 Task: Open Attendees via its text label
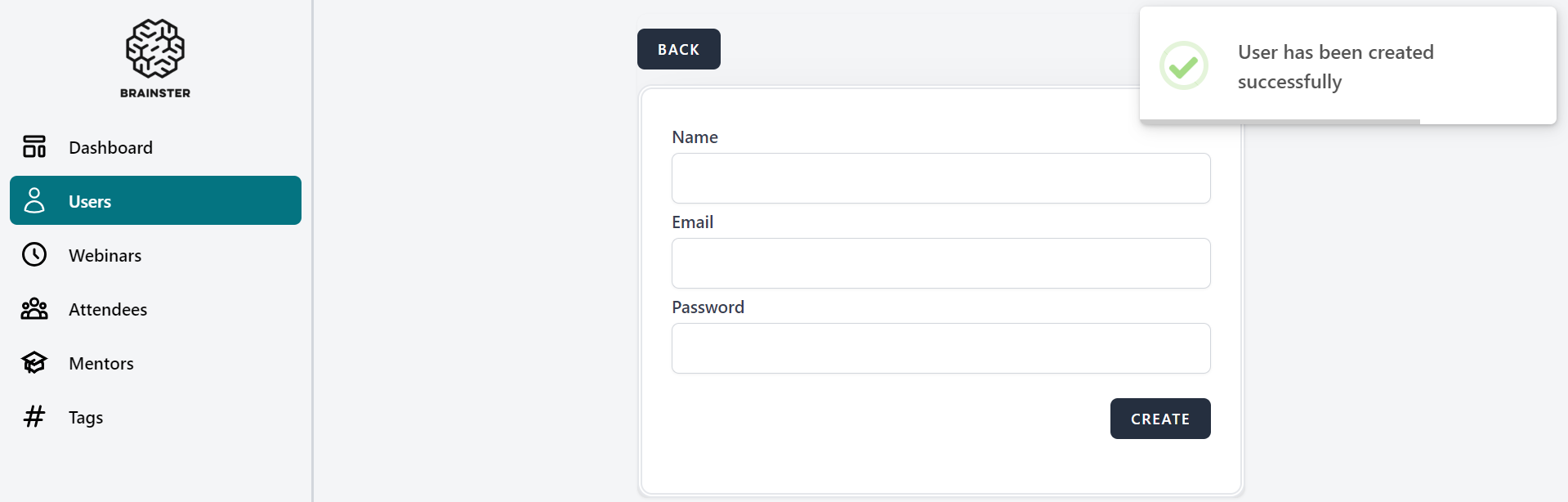click(108, 310)
